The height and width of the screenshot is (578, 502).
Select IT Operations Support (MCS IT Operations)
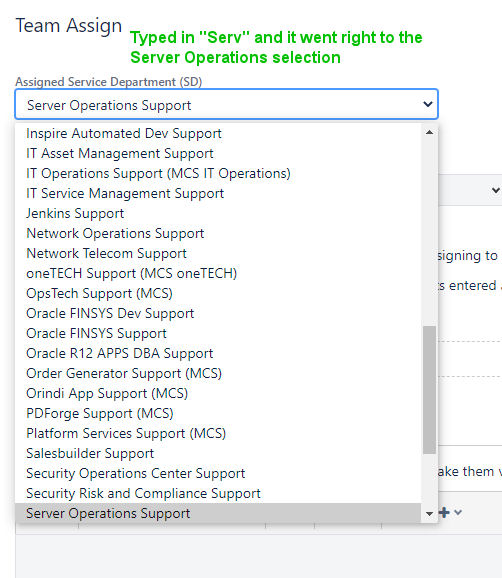(x=218, y=173)
